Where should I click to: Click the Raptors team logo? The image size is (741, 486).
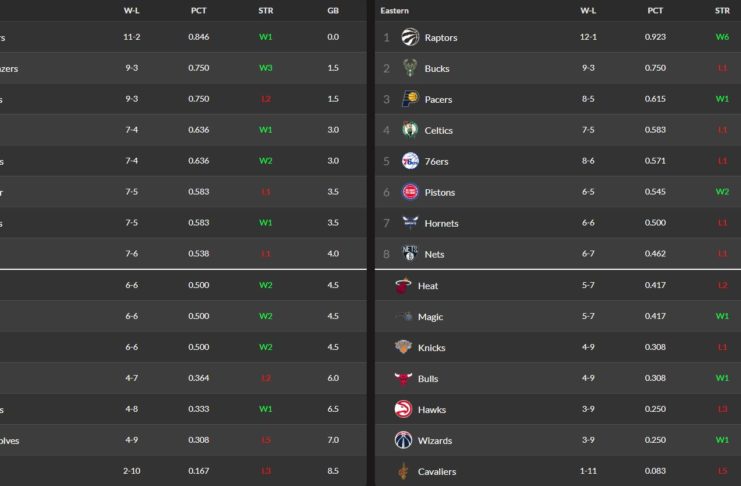(409, 37)
